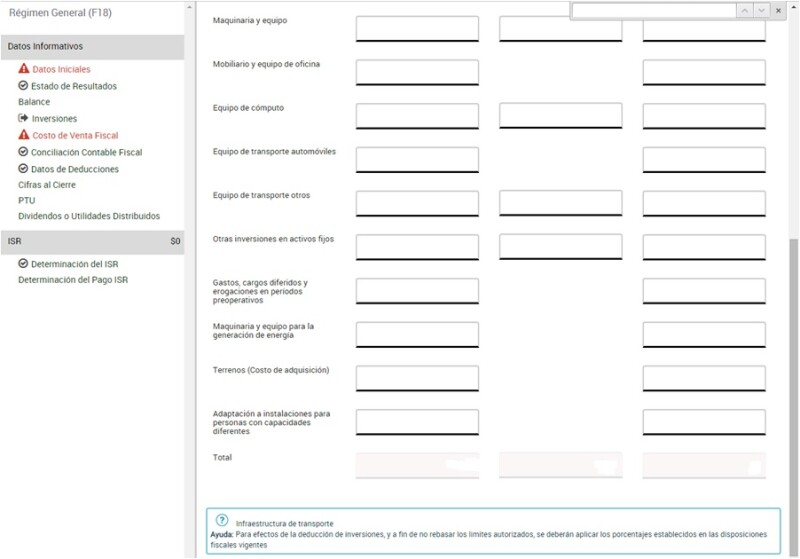This screenshot has width=800, height=559.
Task: Click last field of Terrenos (Costo de adquisición)
Action: [x=704, y=378]
